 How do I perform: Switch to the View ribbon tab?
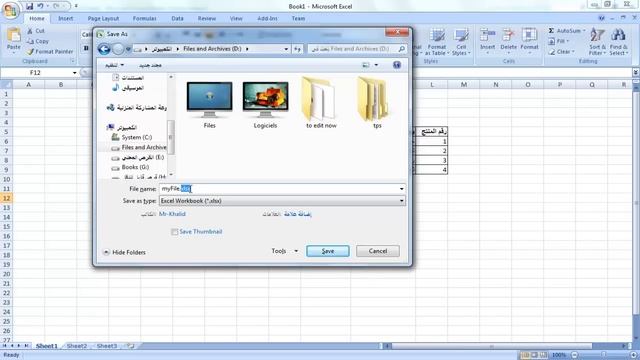click(x=236, y=18)
